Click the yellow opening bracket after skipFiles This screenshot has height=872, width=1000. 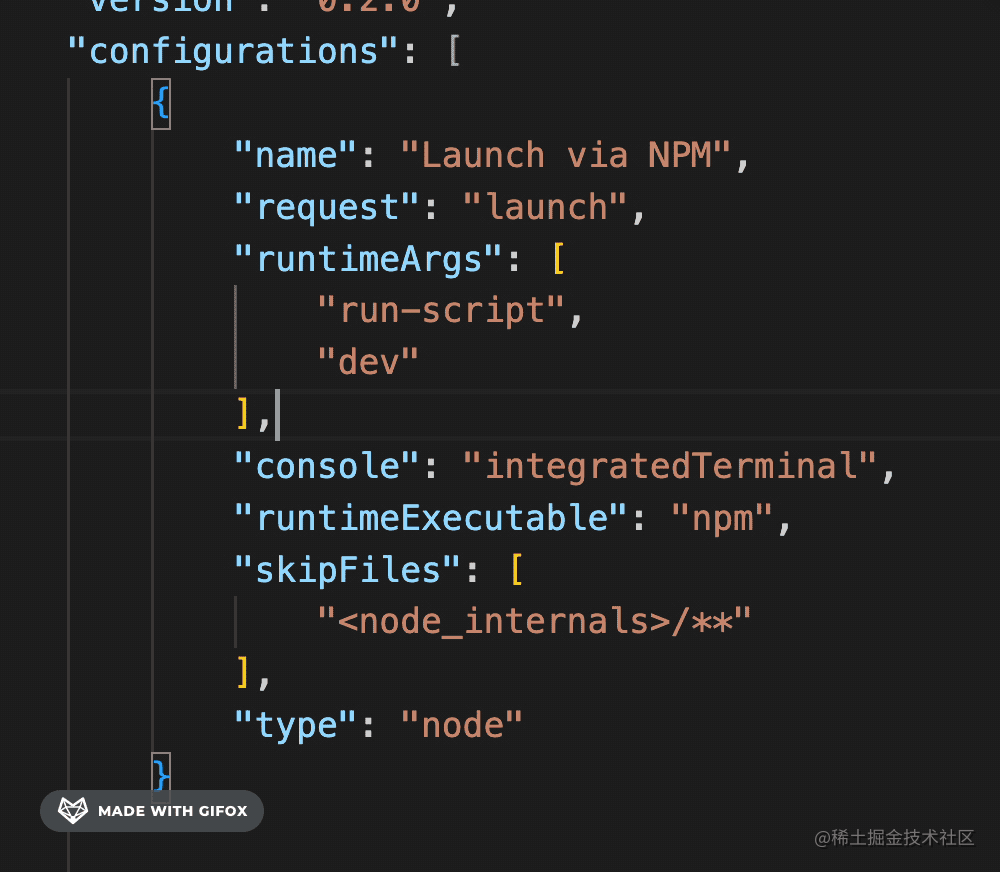[x=517, y=570]
